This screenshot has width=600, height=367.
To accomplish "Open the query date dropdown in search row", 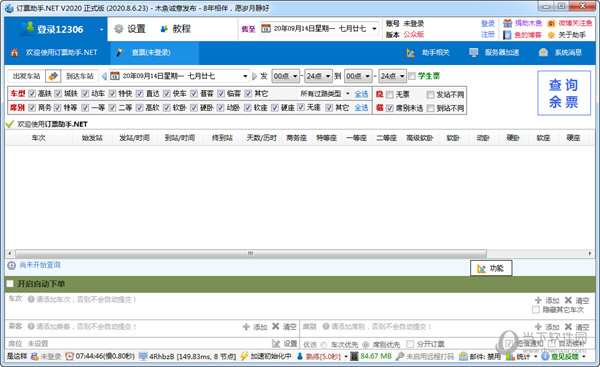I will tap(245, 76).
